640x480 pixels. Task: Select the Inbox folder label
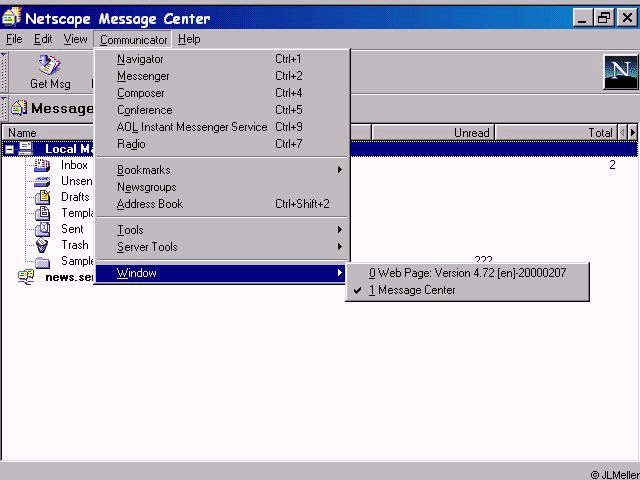(74, 165)
